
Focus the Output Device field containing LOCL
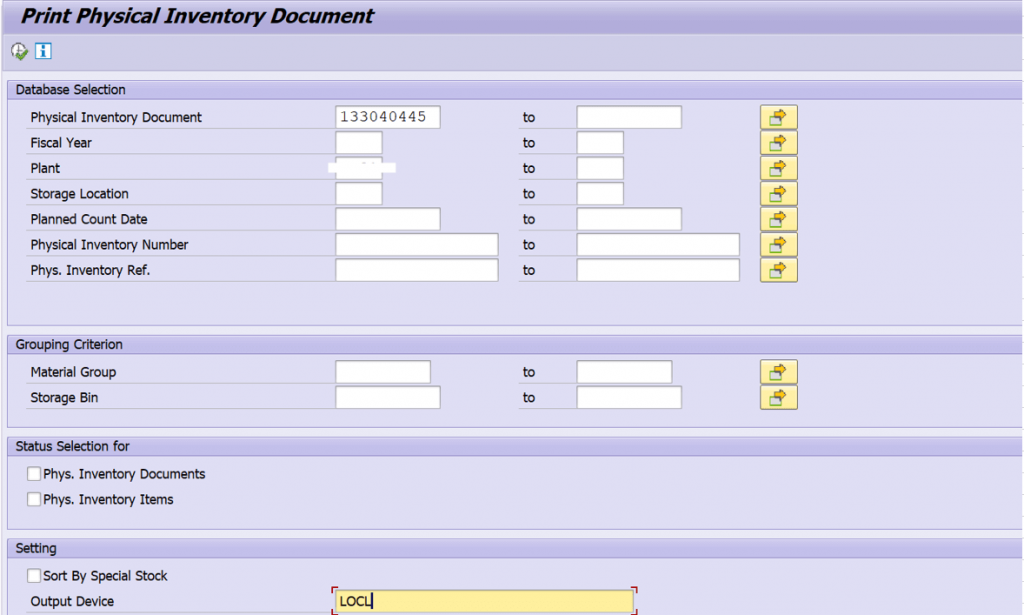coord(484,601)
